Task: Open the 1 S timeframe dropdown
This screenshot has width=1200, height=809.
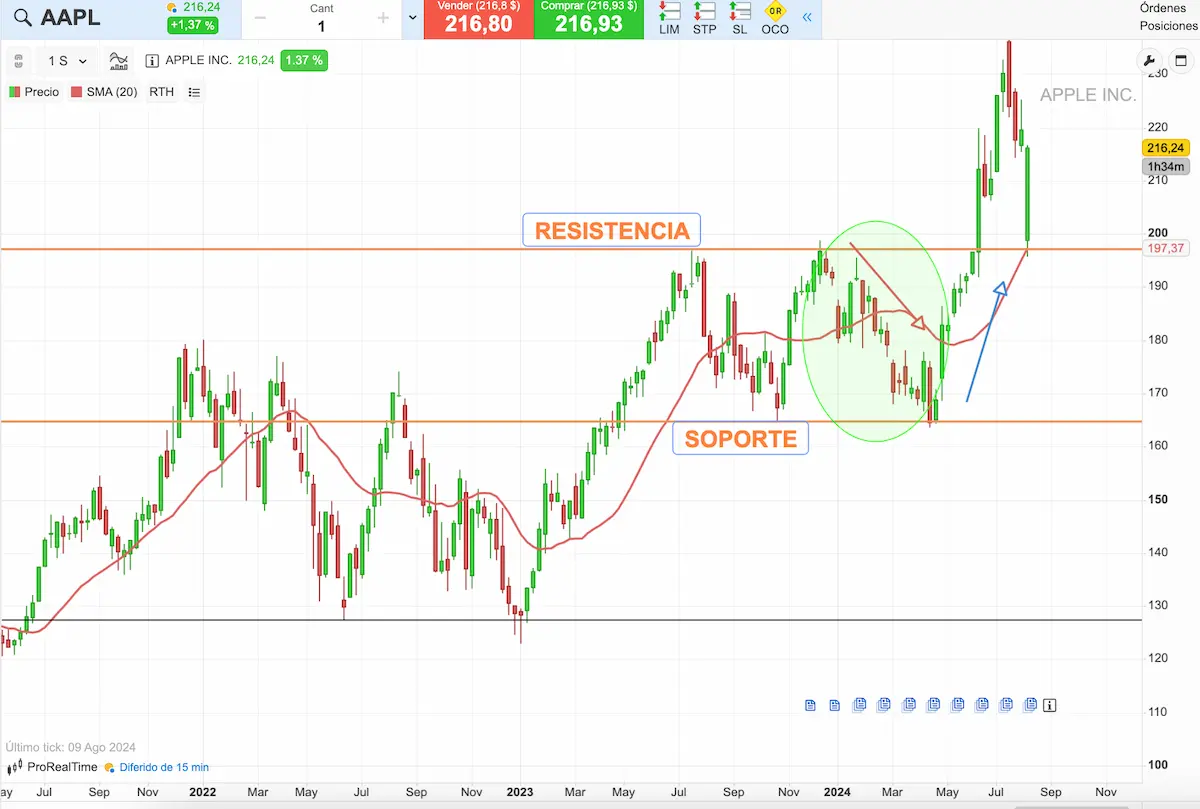Action: [67, 61]
